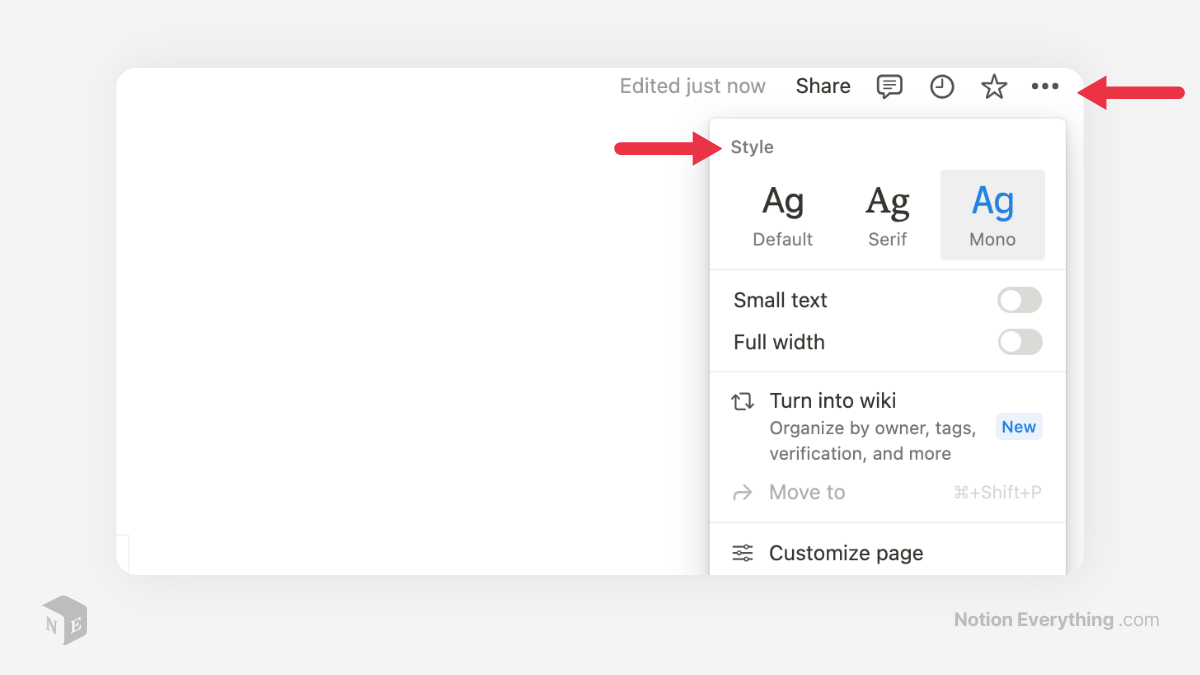Click the Move to arrow icon
Screen dimensions: 1200x675
tap(742, 491)
